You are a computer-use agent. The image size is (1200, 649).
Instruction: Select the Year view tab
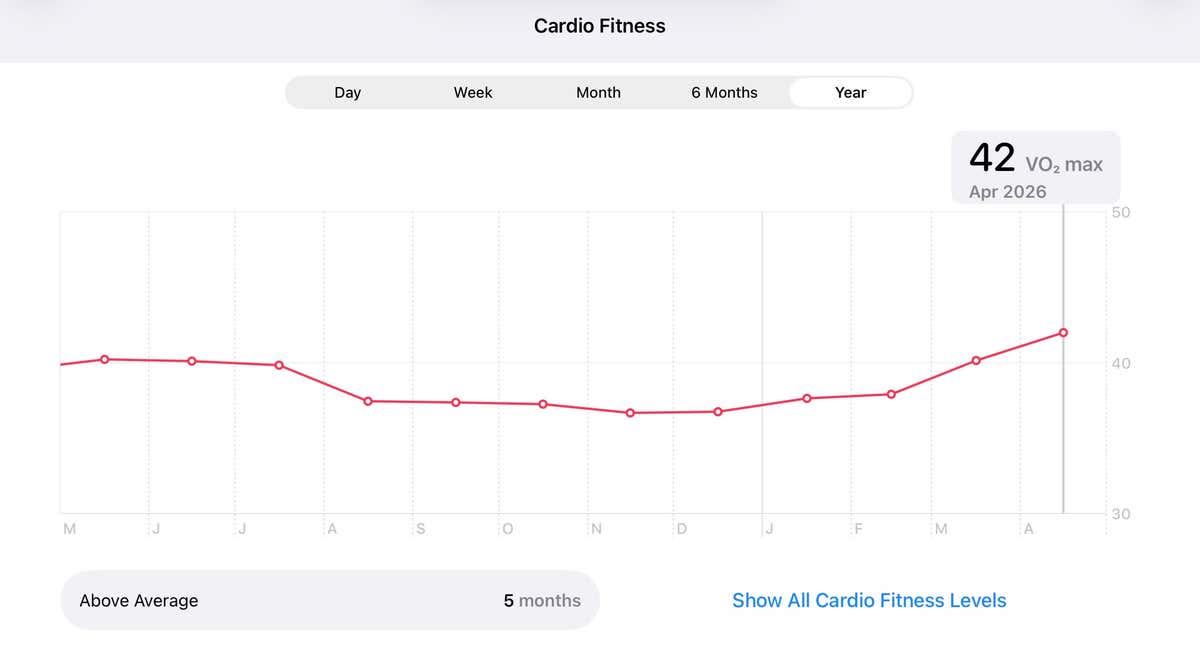pyautogui.click(x=850, y=92)
